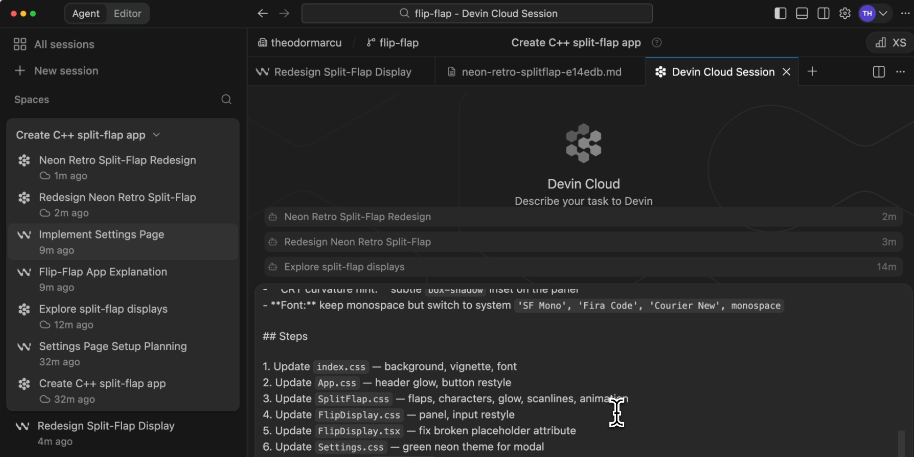Click Settings.css code label

pyautogui.click(x=351, y=447)
